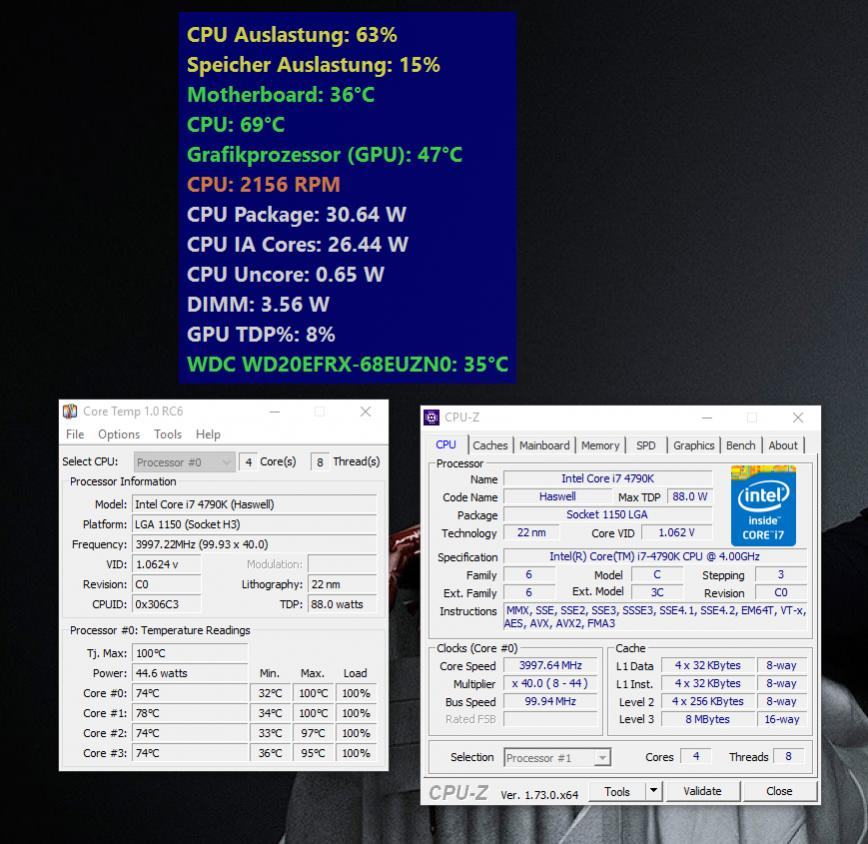
Task: Click the Max TDP value '88.0 W' in CPU-Z
Action: pyautogui.click(x=689, y=496)
